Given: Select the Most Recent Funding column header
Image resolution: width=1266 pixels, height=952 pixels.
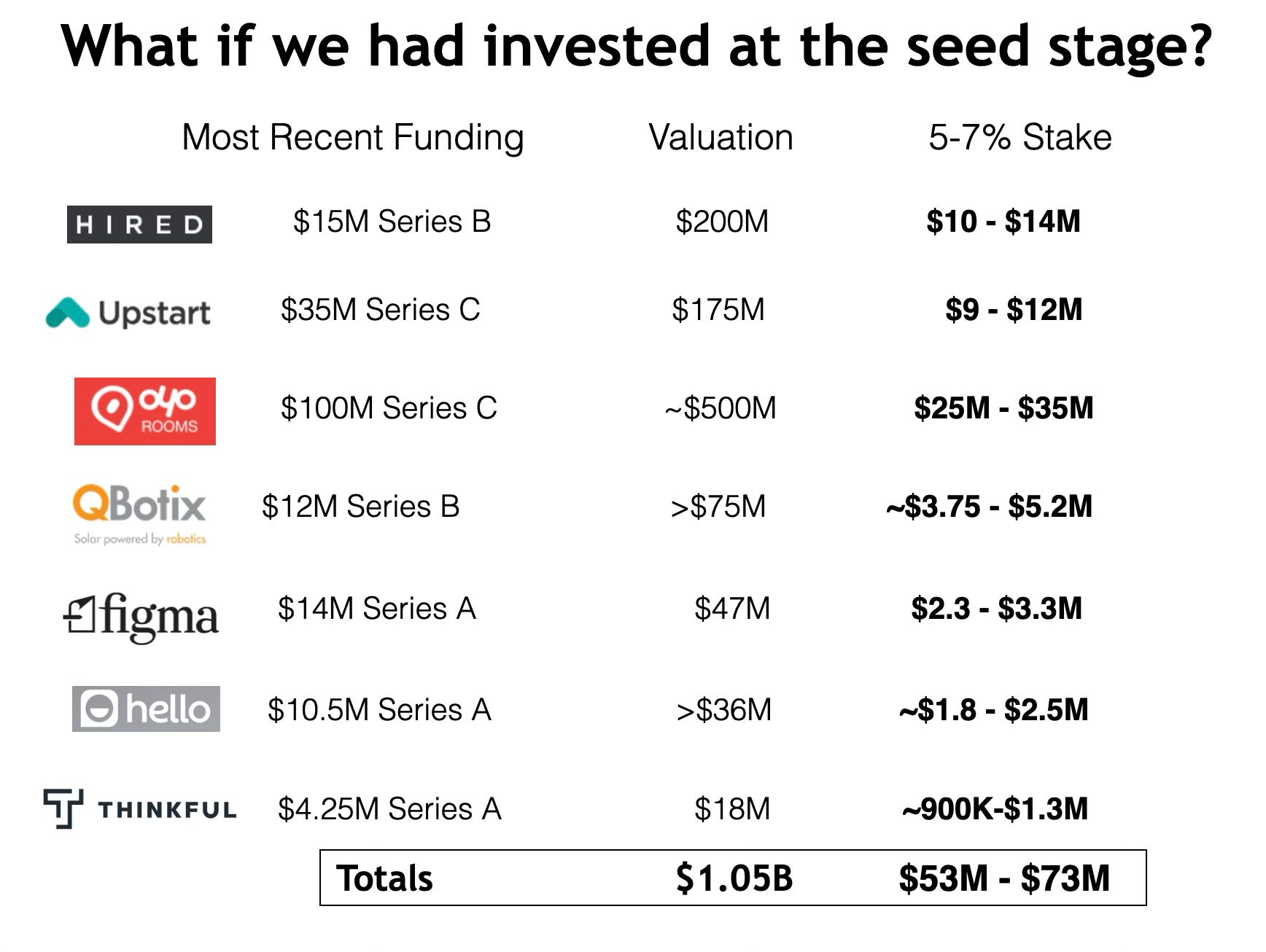Looking at the screenshot, I should pyautogui.click(x=353, y=138).
